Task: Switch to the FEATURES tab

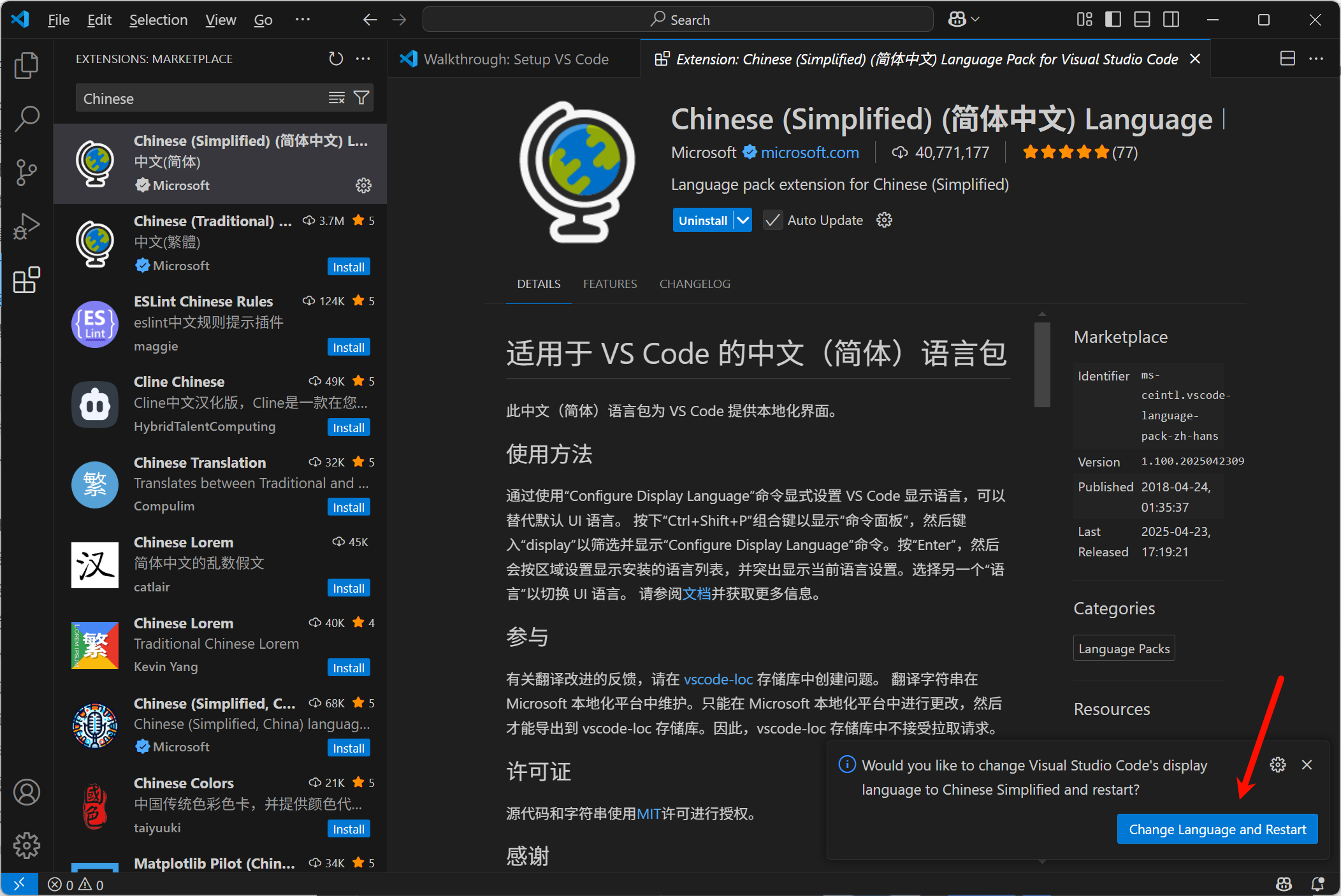Action: (610, 284)
